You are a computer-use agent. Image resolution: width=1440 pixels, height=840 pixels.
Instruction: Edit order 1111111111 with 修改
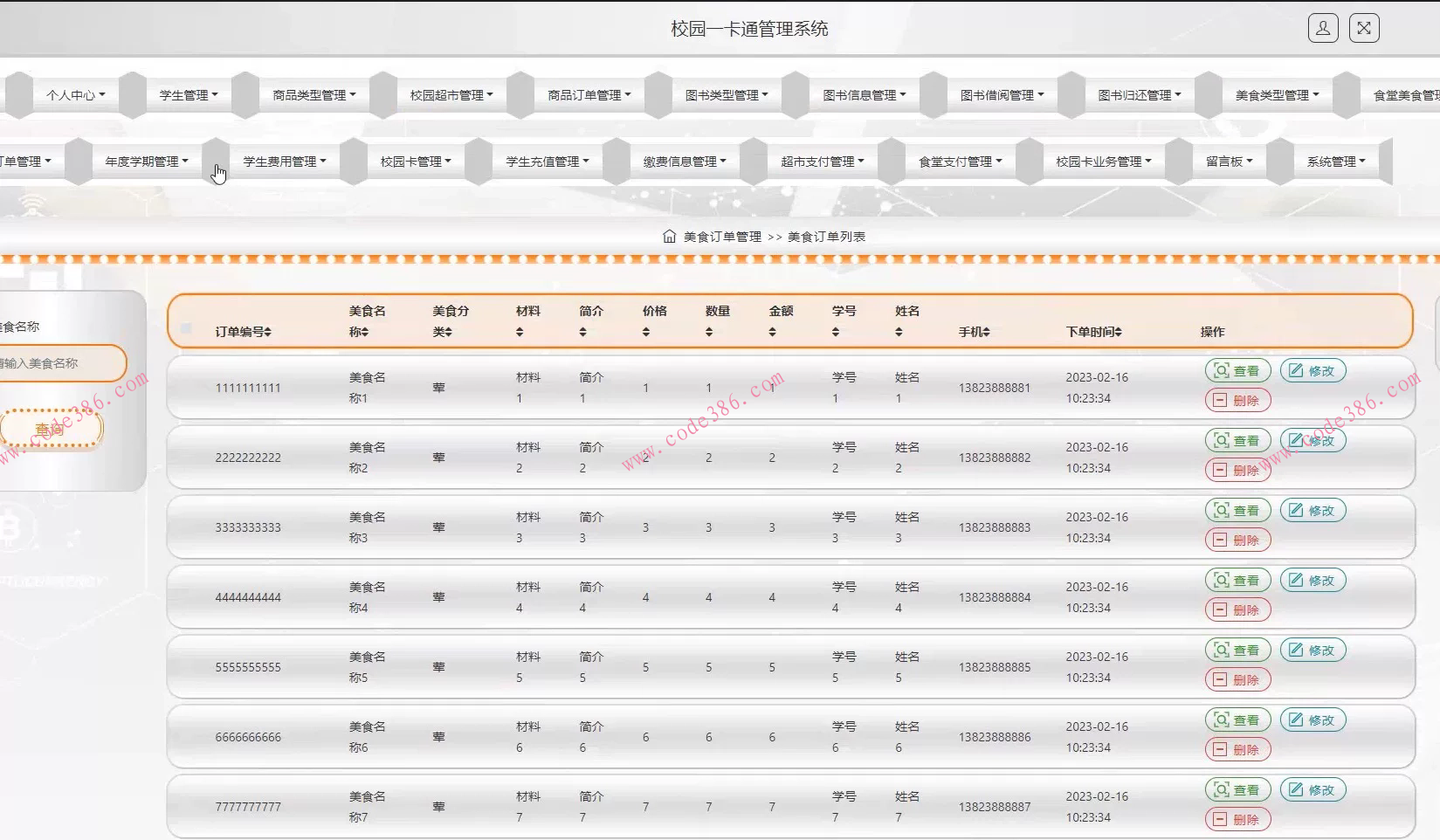[x=1313, y=370]
